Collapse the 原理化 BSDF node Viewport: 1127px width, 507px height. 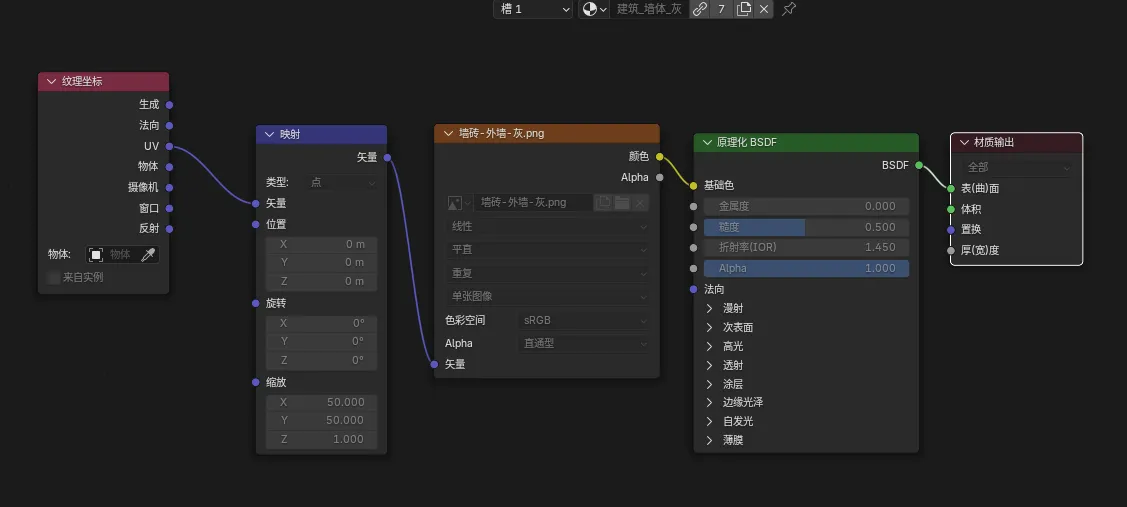click(707, 143)
